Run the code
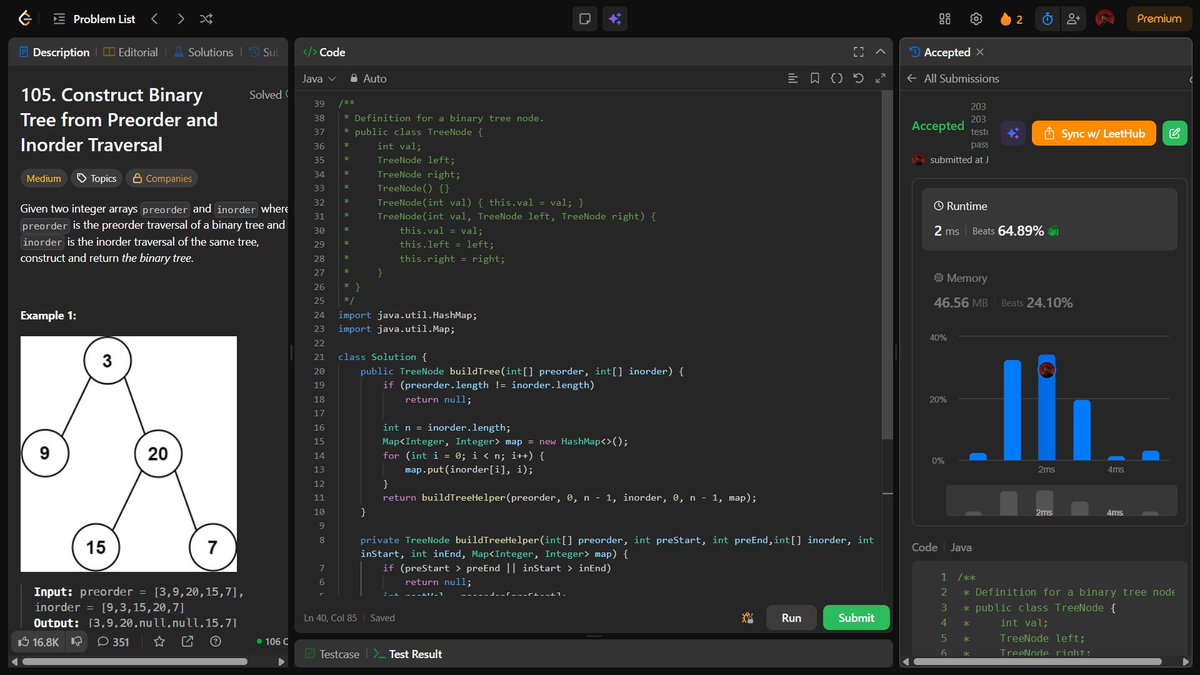The image size is (1200, 675). pos(791,618)
